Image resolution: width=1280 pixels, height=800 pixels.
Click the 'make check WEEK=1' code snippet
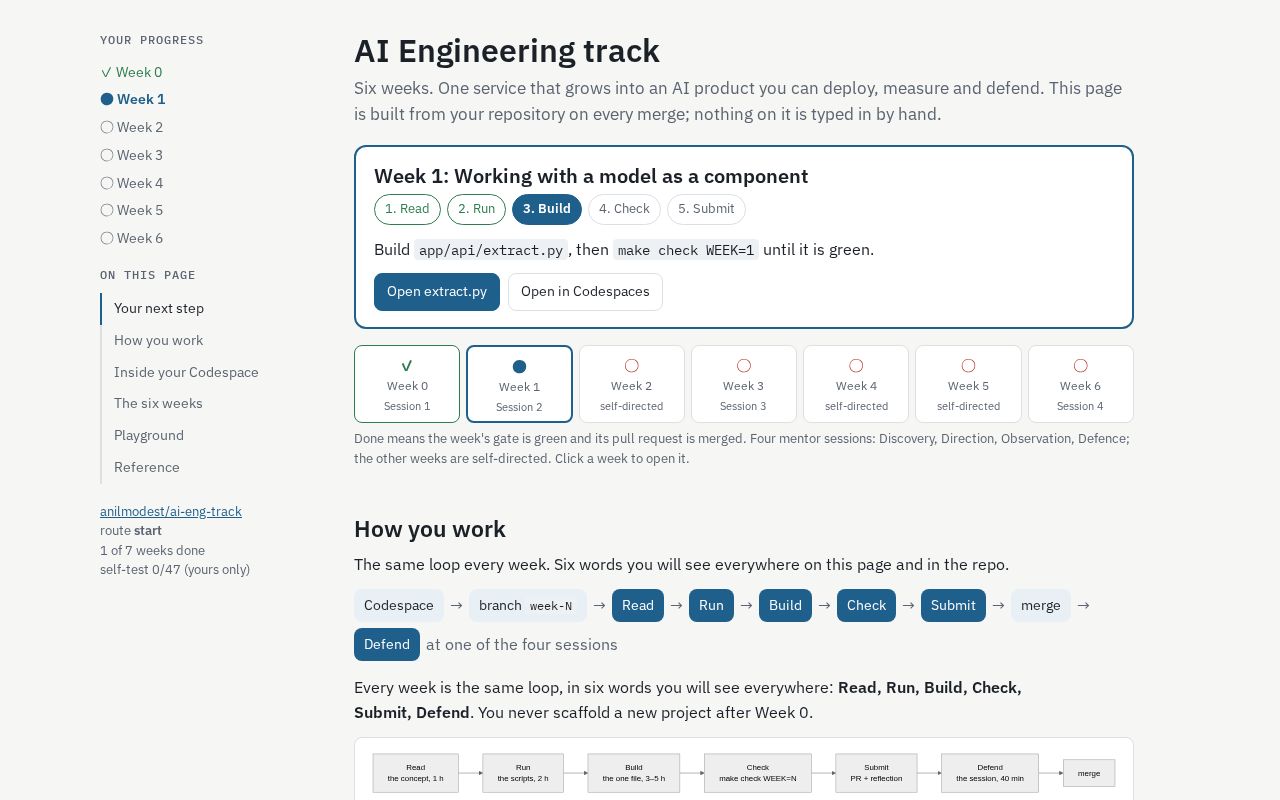coord(686,250)
